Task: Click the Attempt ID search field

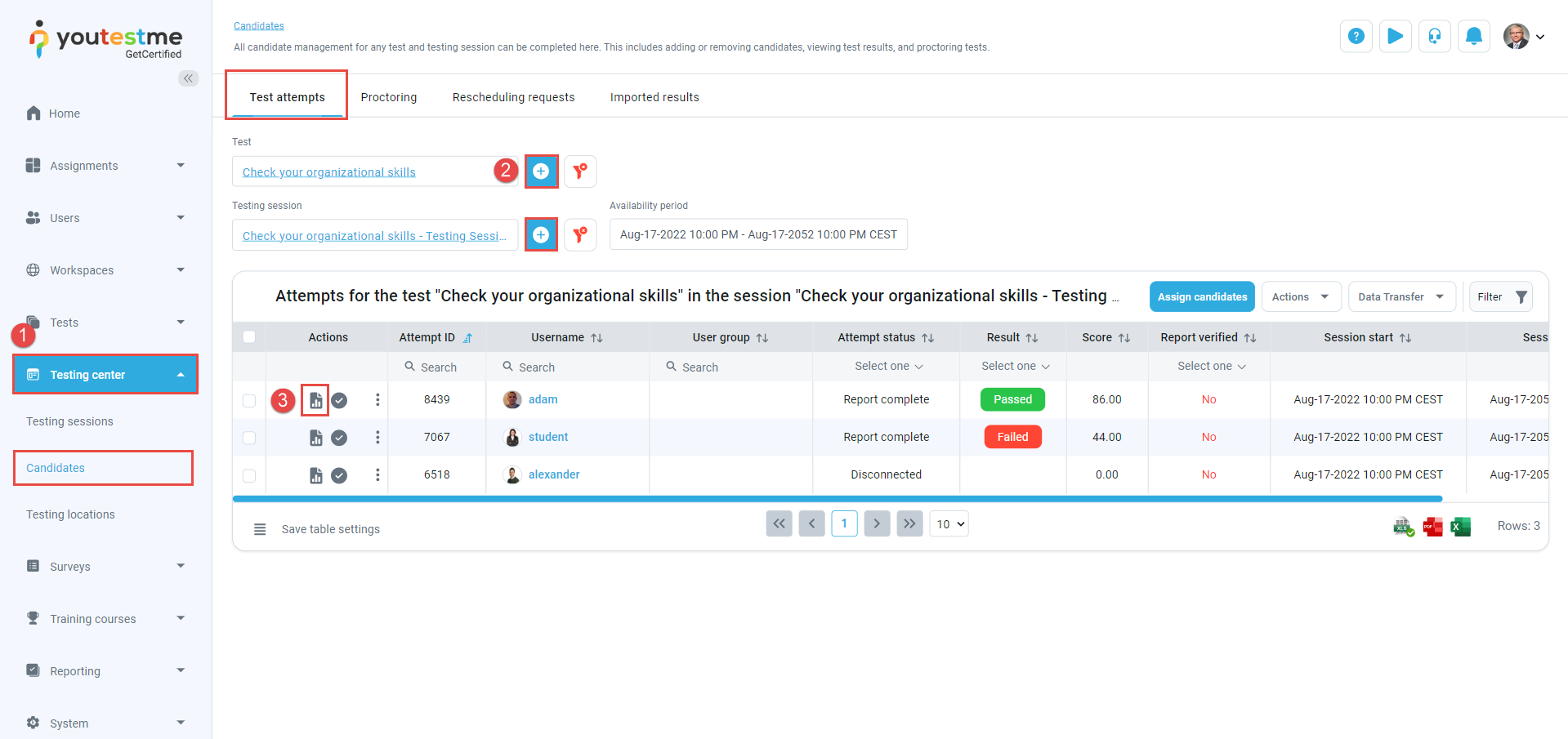Action: coord(437,367)
